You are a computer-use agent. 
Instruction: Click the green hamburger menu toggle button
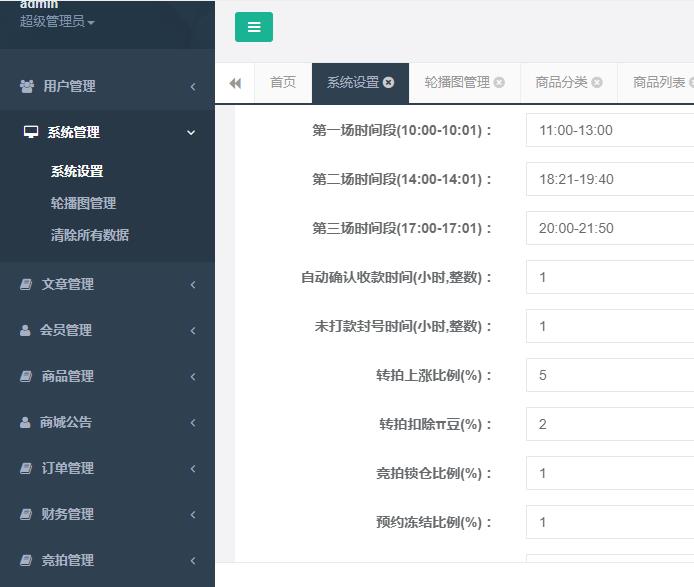(254, 27)
